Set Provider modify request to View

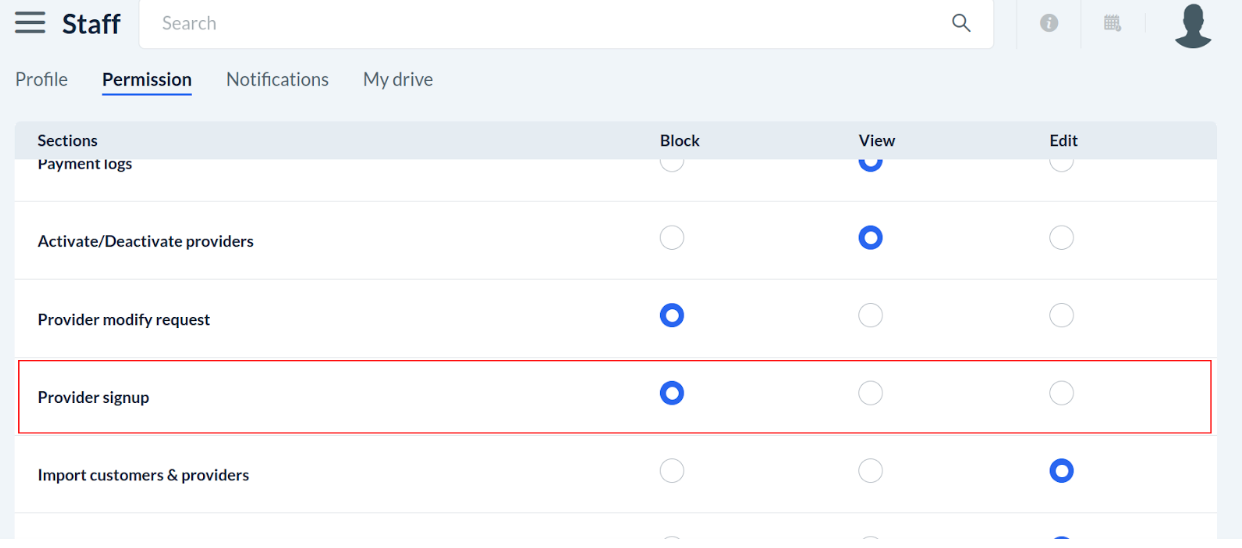click(x=871, y=316)
